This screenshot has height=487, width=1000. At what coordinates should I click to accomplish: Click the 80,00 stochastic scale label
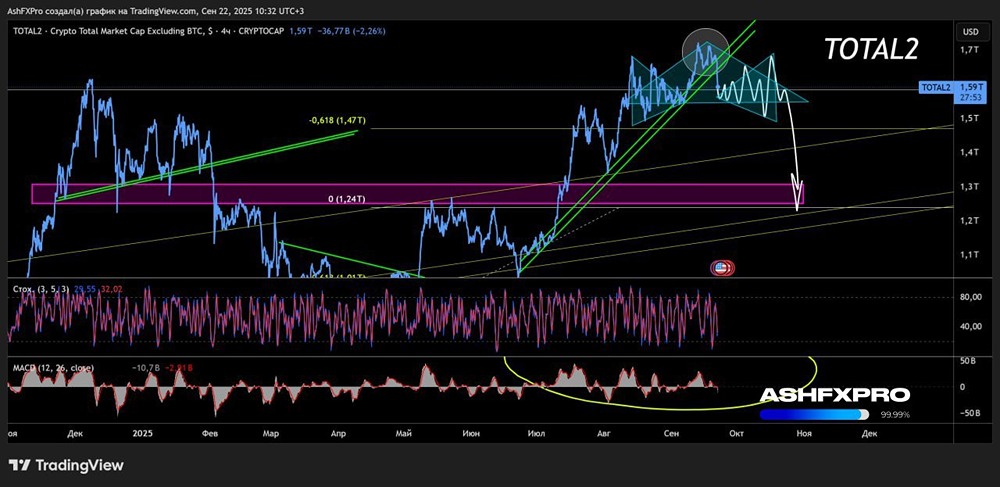(970, 297)
